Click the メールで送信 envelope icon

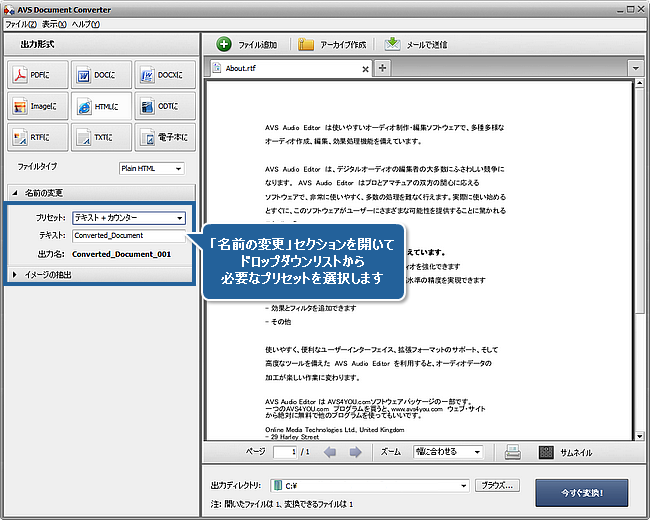coord(392,44)
